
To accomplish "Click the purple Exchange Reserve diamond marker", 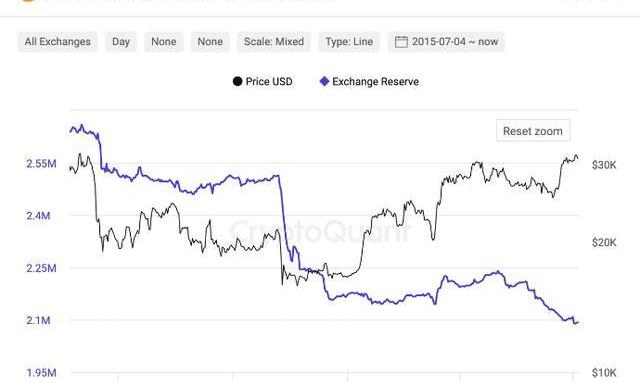I will click(324, 82).
